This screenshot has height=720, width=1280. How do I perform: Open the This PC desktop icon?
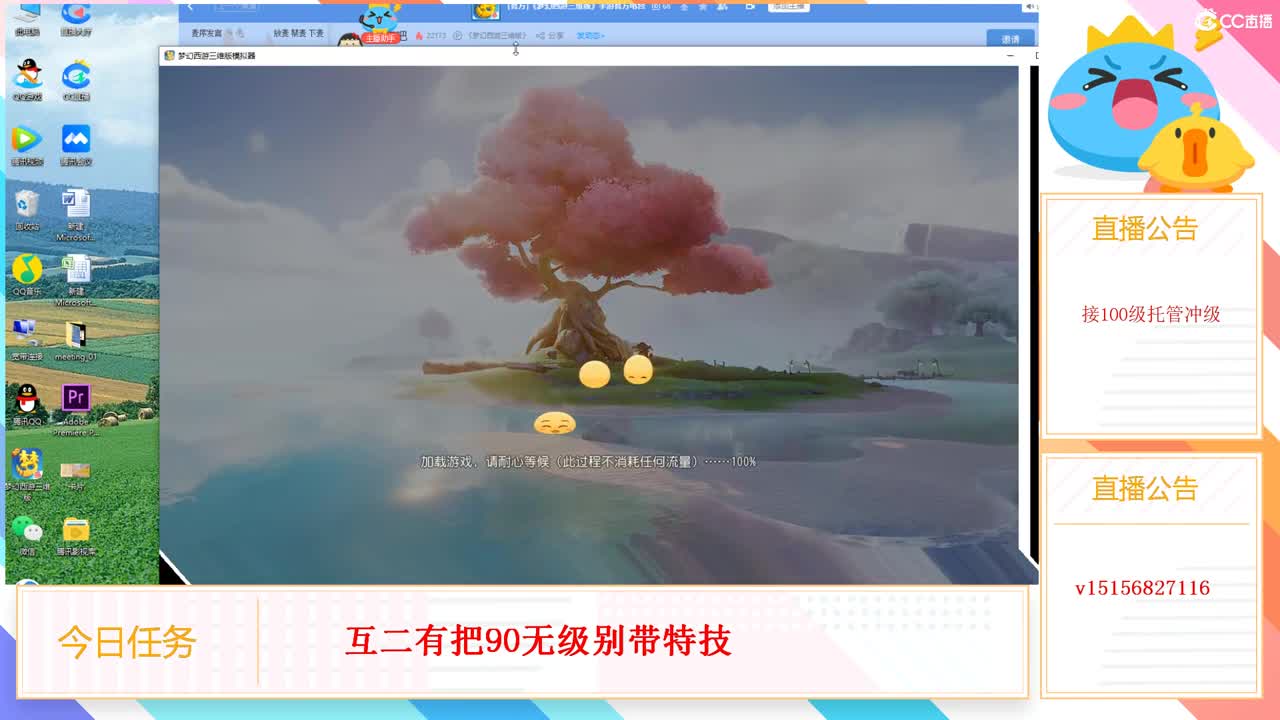(x=27, y=18)
